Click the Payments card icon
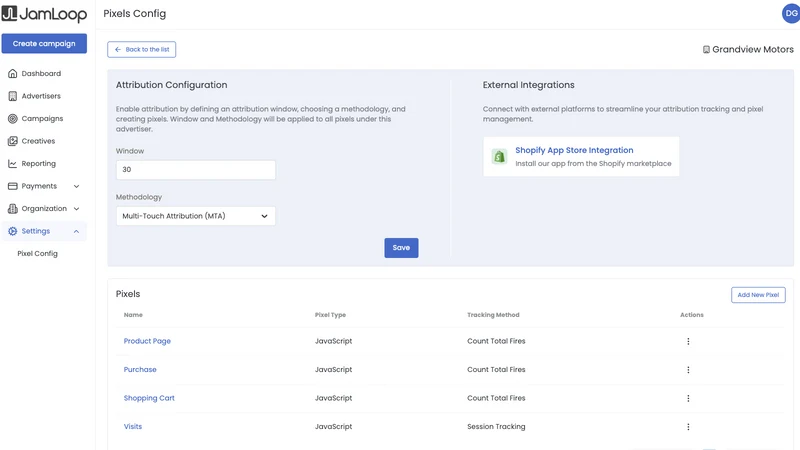This screenshot has width=800, height=450. tap(13, 186)
